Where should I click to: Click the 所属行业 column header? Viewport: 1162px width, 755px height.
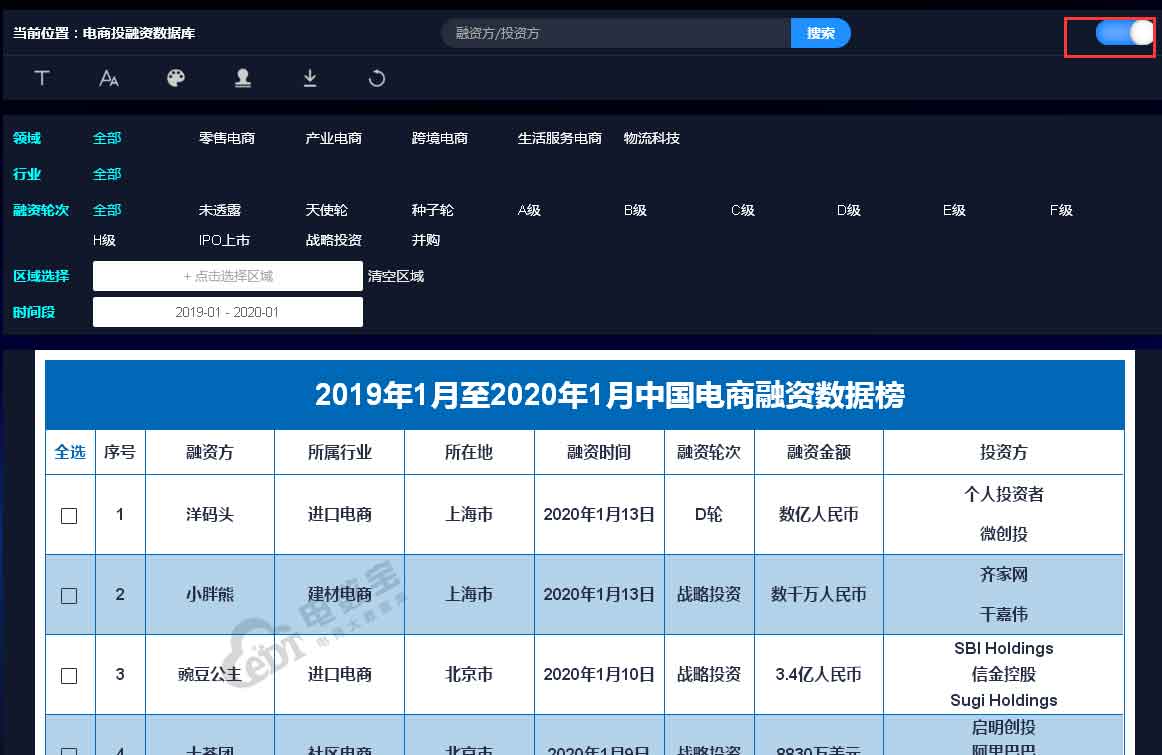point(339,452)
